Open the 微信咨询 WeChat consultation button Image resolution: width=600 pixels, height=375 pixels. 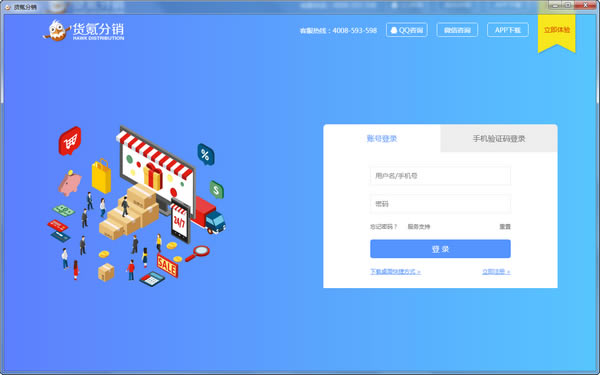(x=457, y=30)
